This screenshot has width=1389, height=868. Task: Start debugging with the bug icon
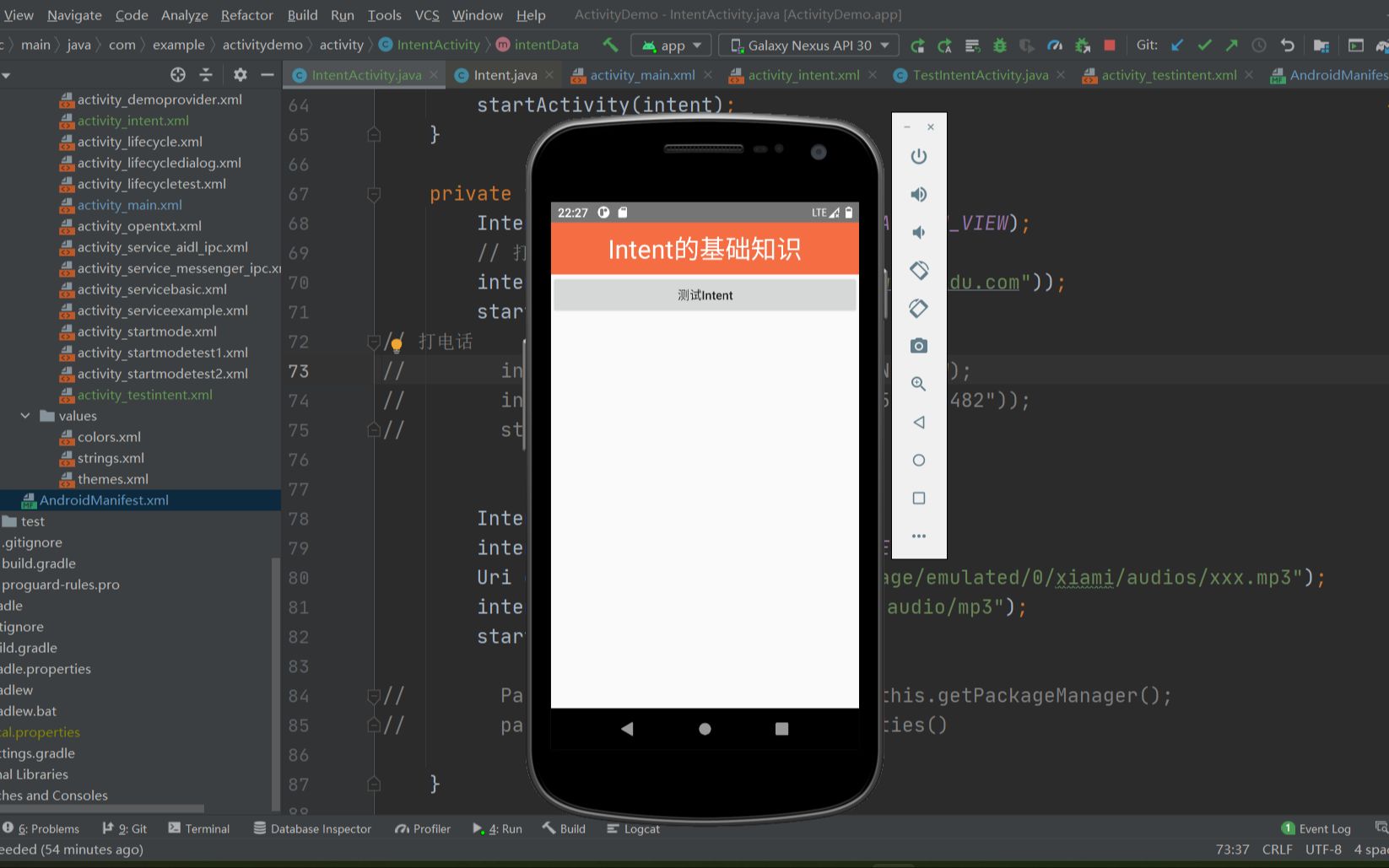(x=1000, y=46)
